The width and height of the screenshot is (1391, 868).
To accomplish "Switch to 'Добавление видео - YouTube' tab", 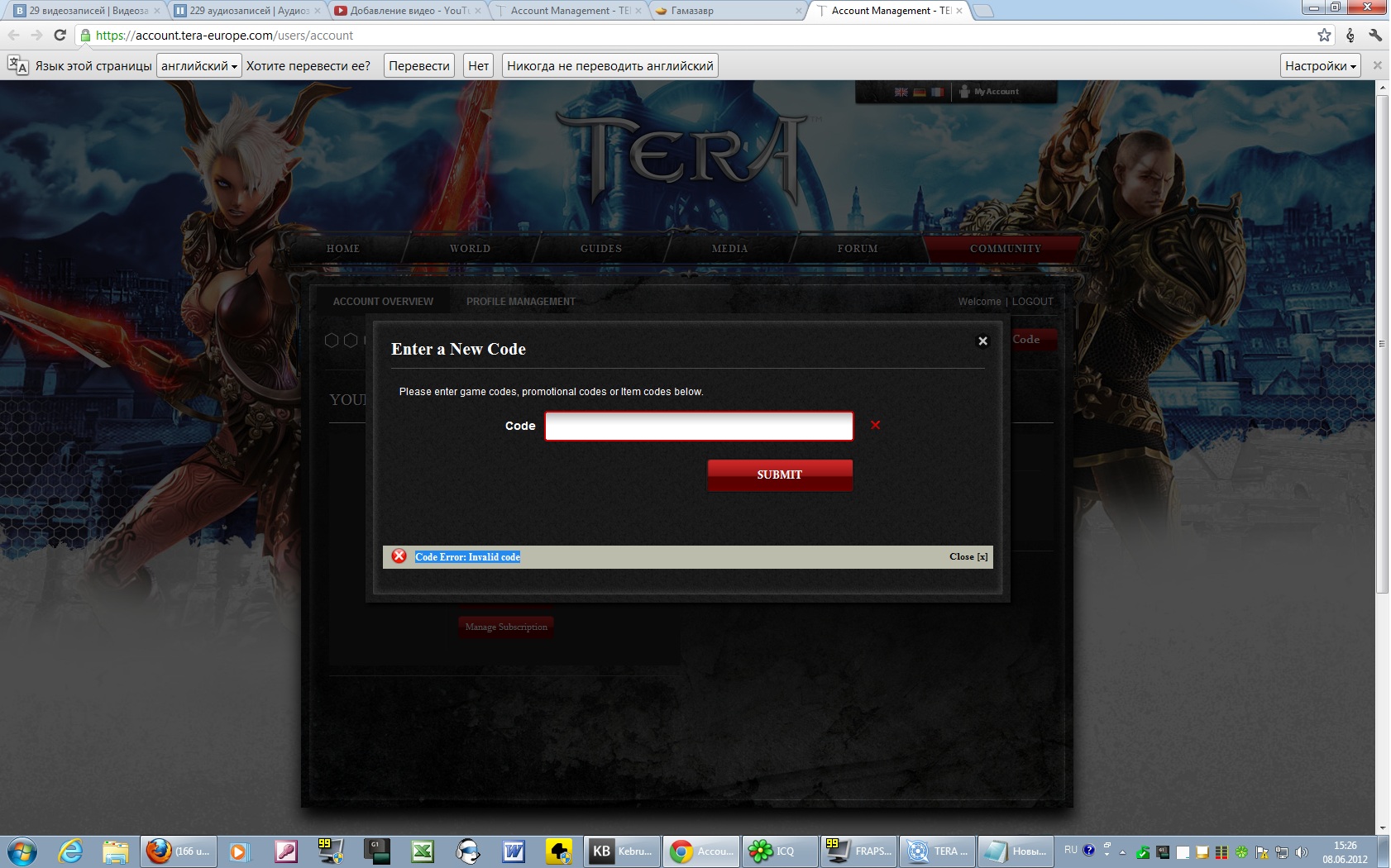I will pyautogui.click(x=408, y=11).
